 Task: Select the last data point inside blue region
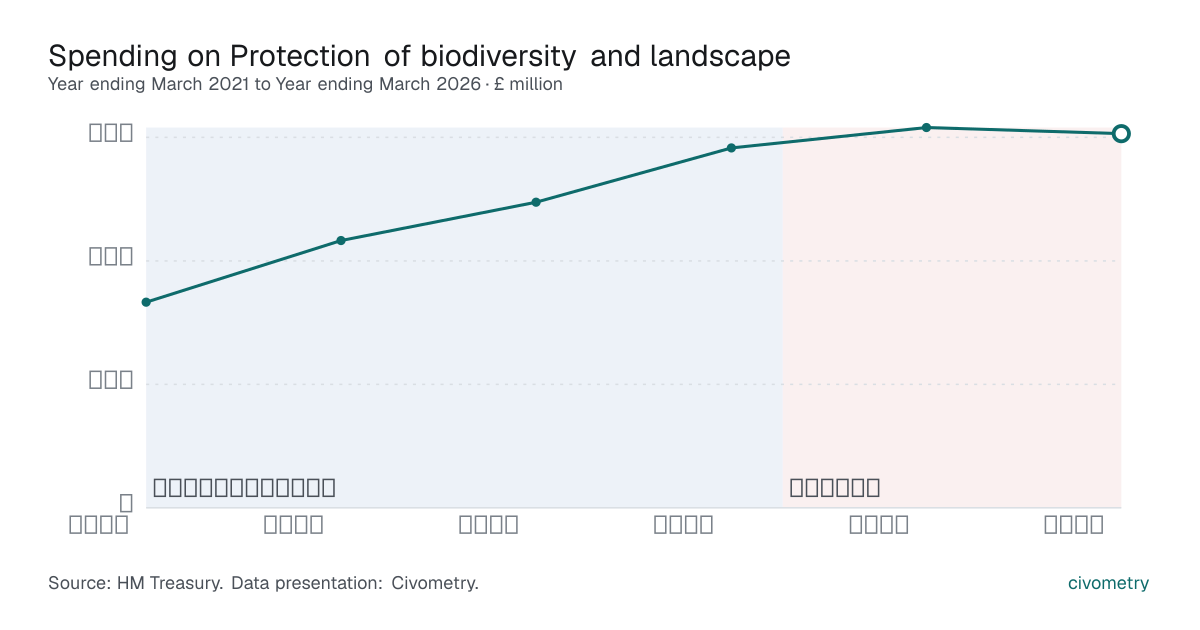pyautogui.click(x=731, y=148)
